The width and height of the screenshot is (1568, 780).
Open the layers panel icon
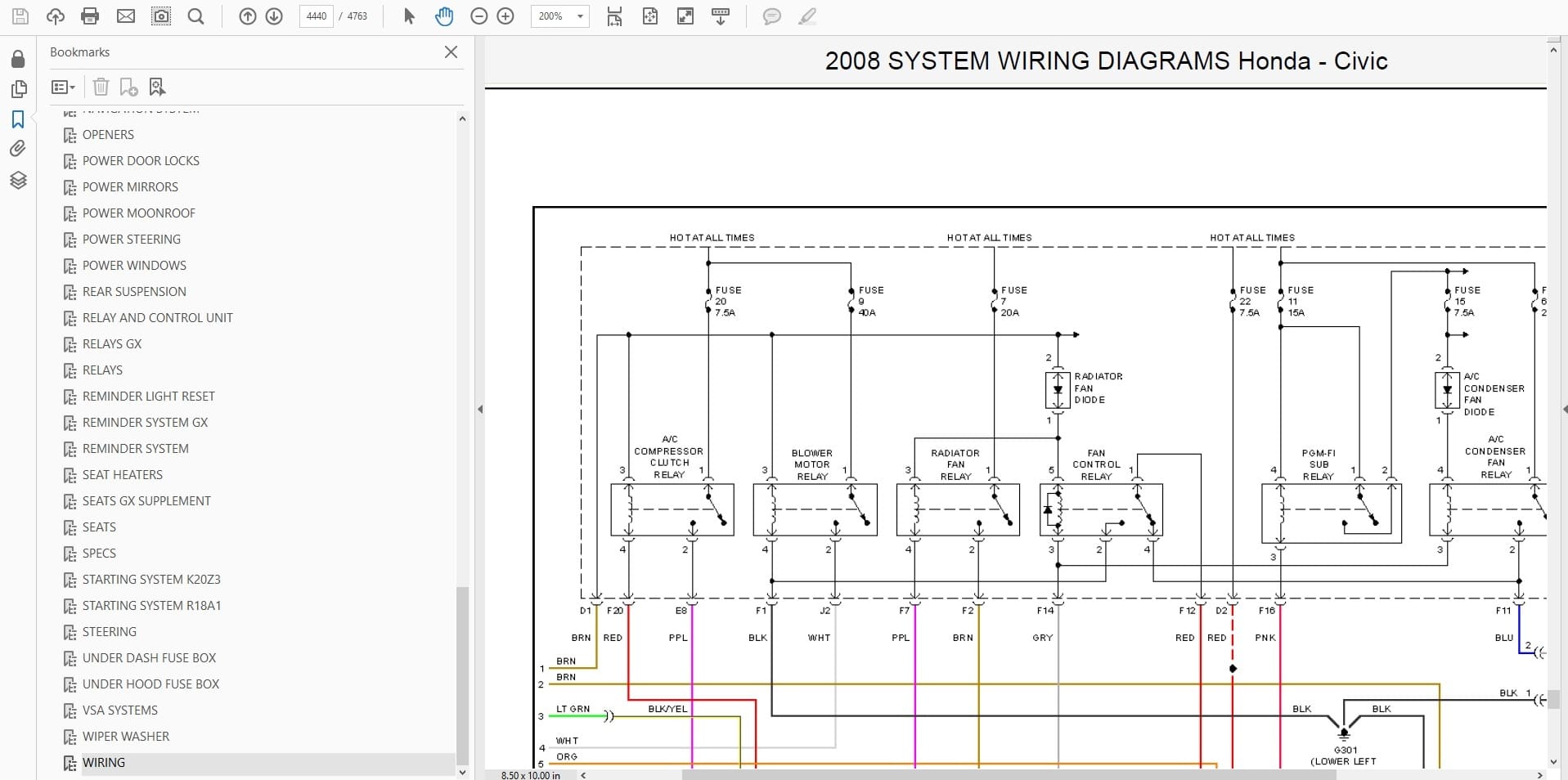click(18, 180)
